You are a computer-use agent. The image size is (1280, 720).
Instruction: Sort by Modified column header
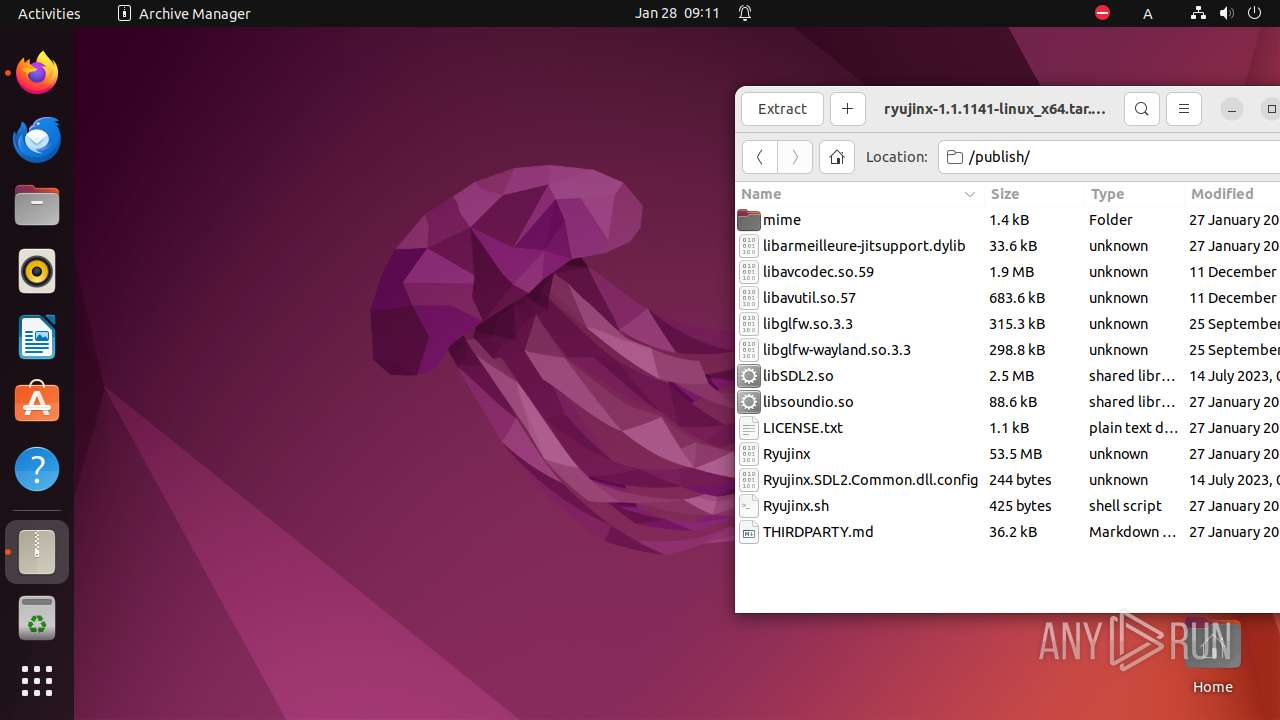(x=1232, y=194)
